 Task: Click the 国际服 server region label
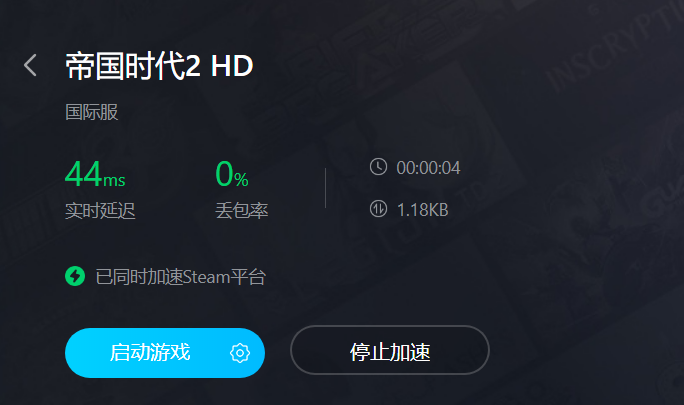click(92, 112)
